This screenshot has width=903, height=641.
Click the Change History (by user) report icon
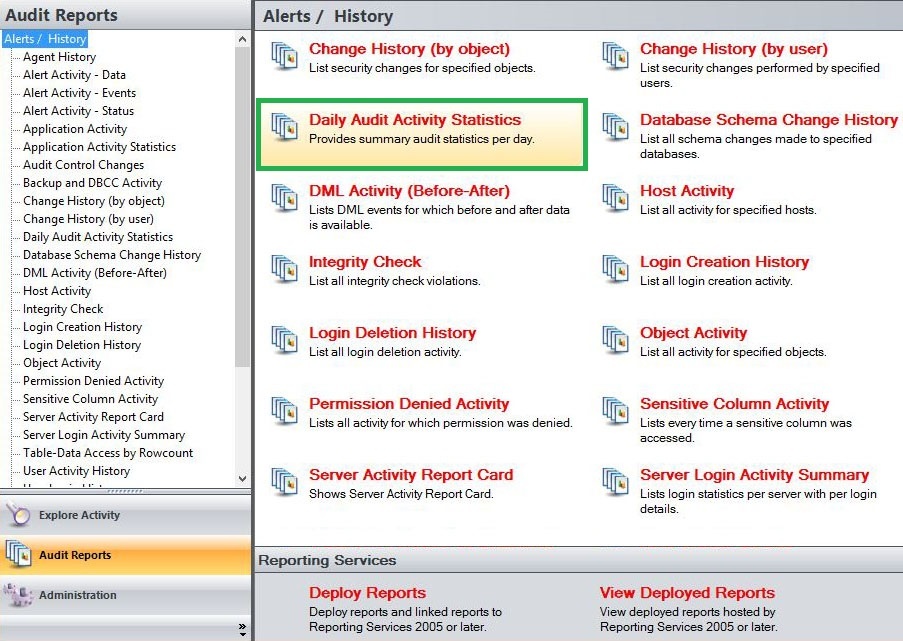[615, 56]
